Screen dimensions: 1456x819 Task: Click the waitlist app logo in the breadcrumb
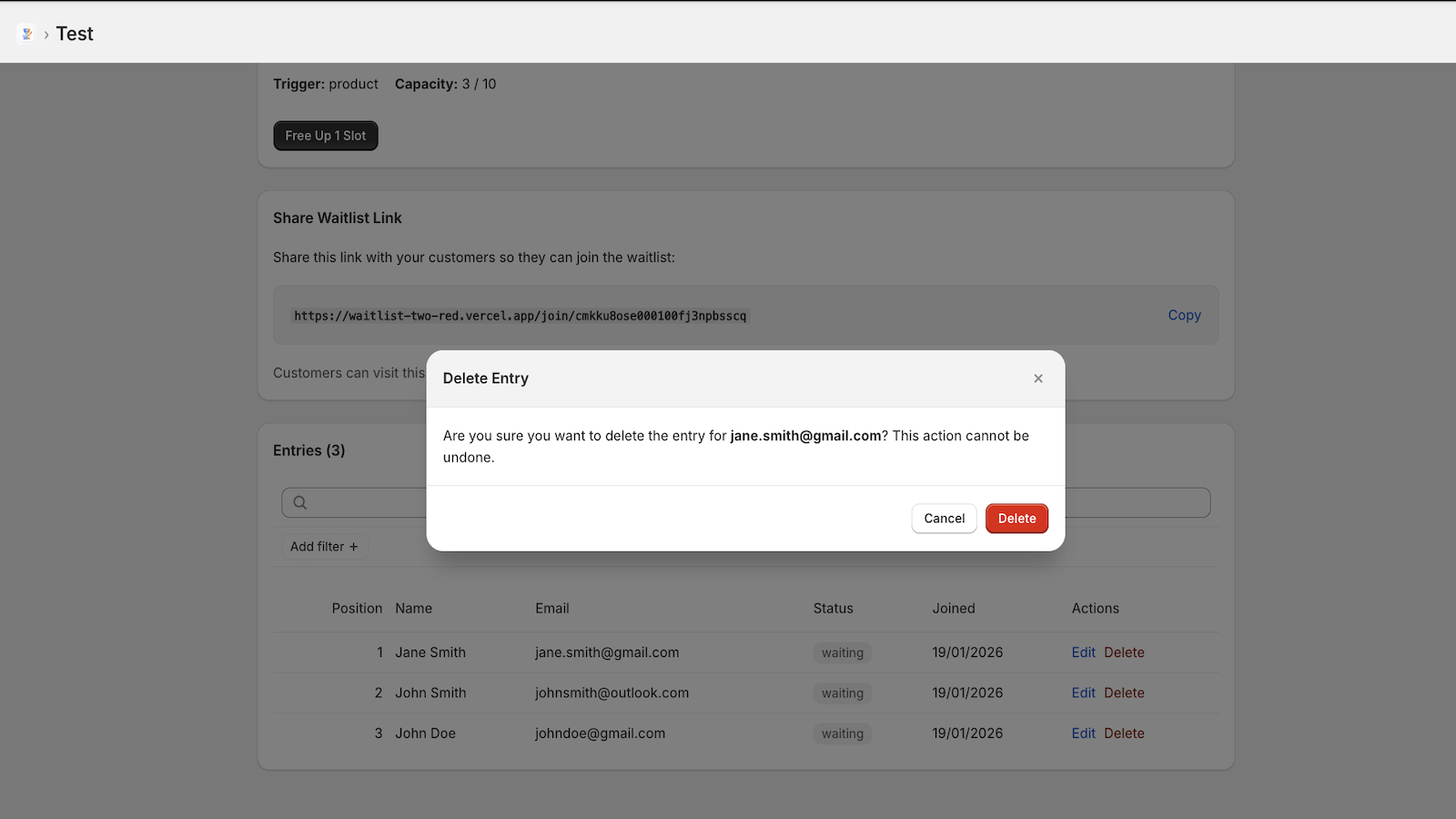[26, 34]
